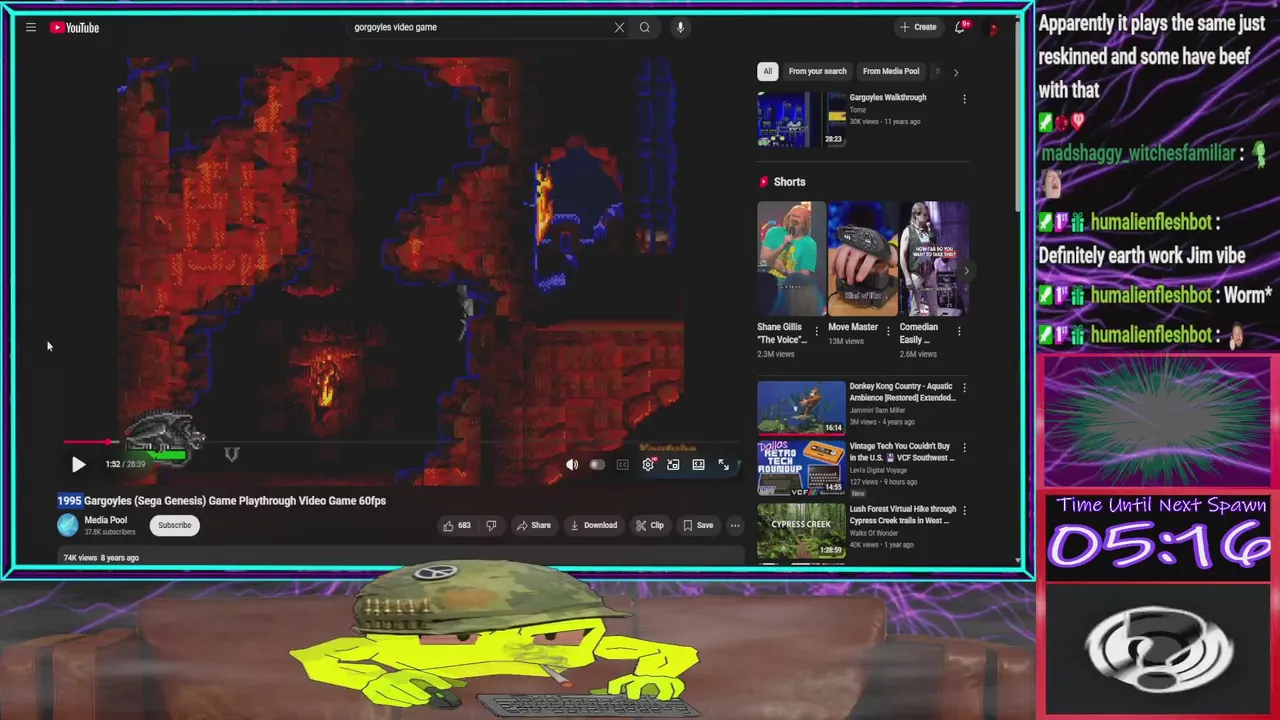
Task: Click the Shorts section heading
Action: pyautogui.click(x=789, y=182)
